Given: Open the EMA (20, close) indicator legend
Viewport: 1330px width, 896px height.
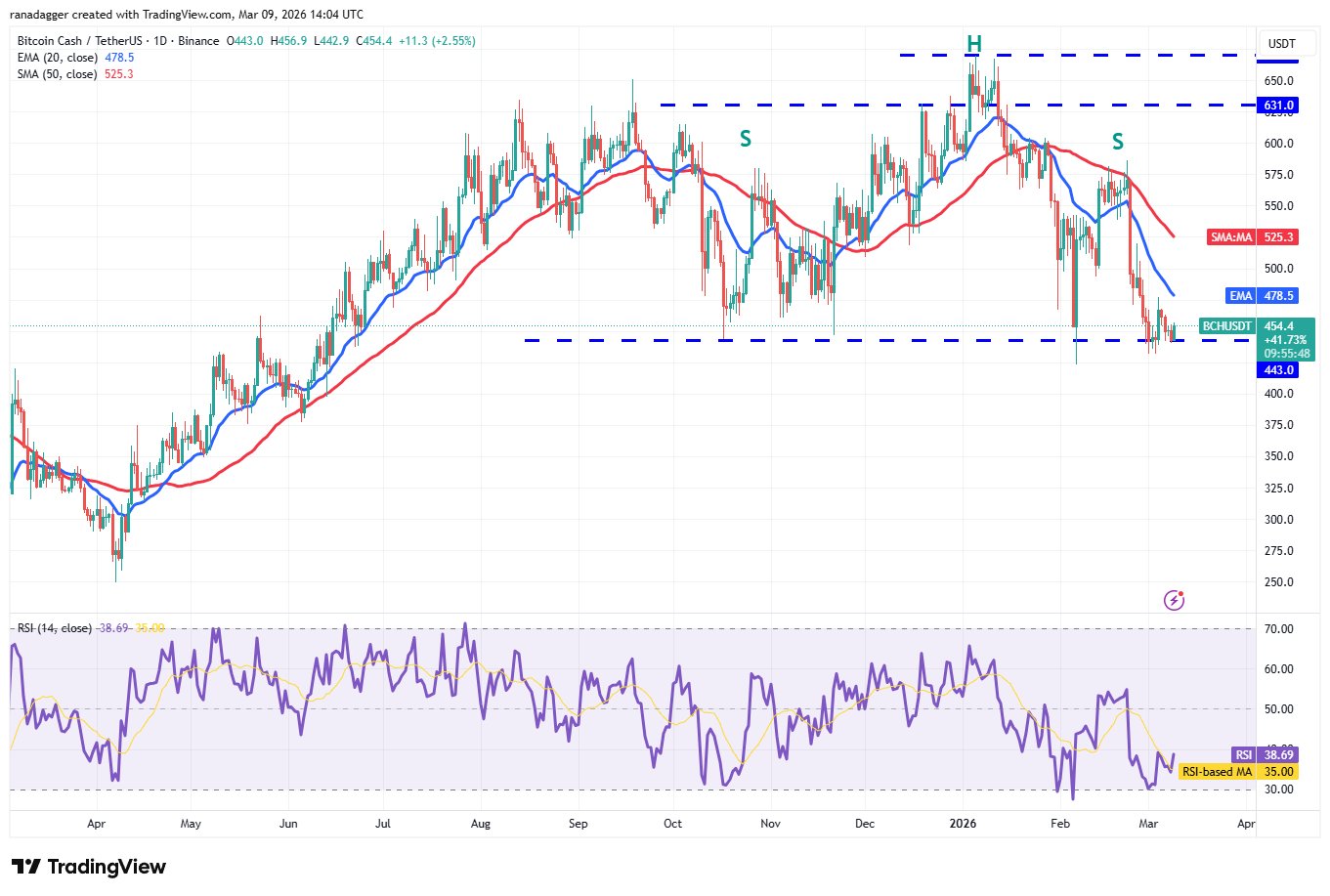Looking at the screenshot, I should pyautogui.click(x=56, y=58).
